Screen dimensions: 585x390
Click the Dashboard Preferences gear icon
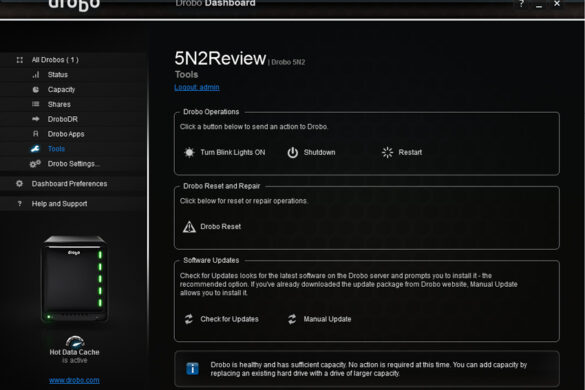pyautogui.click(x=19, y=184)
